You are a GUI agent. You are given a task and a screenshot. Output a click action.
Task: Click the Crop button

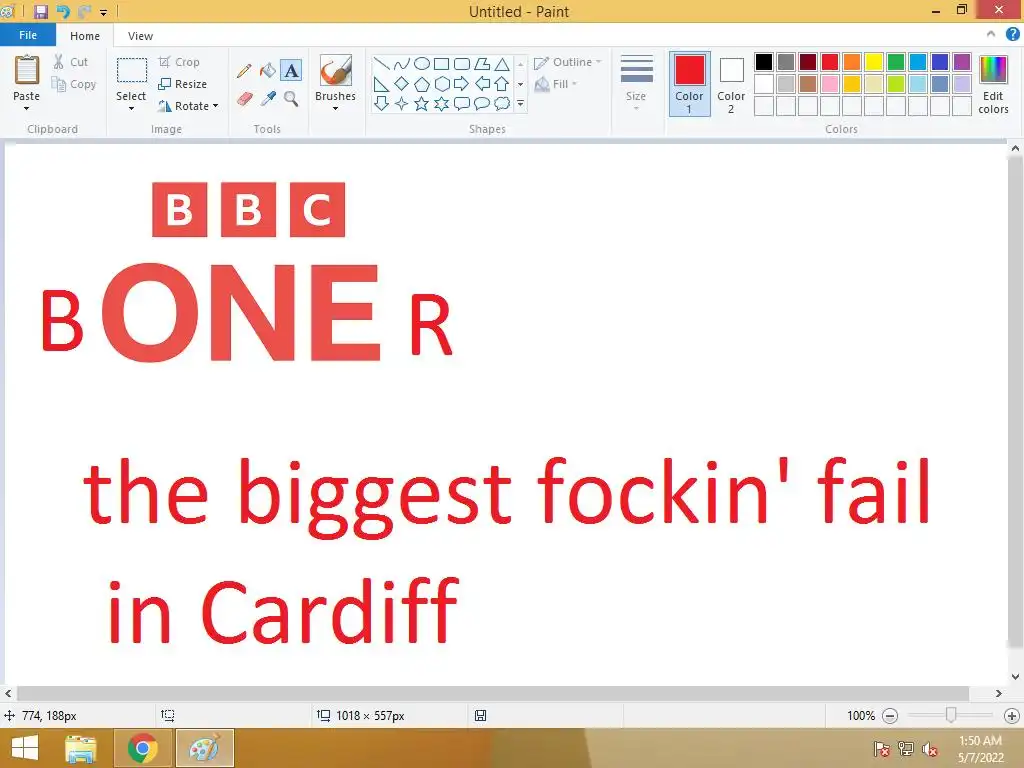point(179,62)
